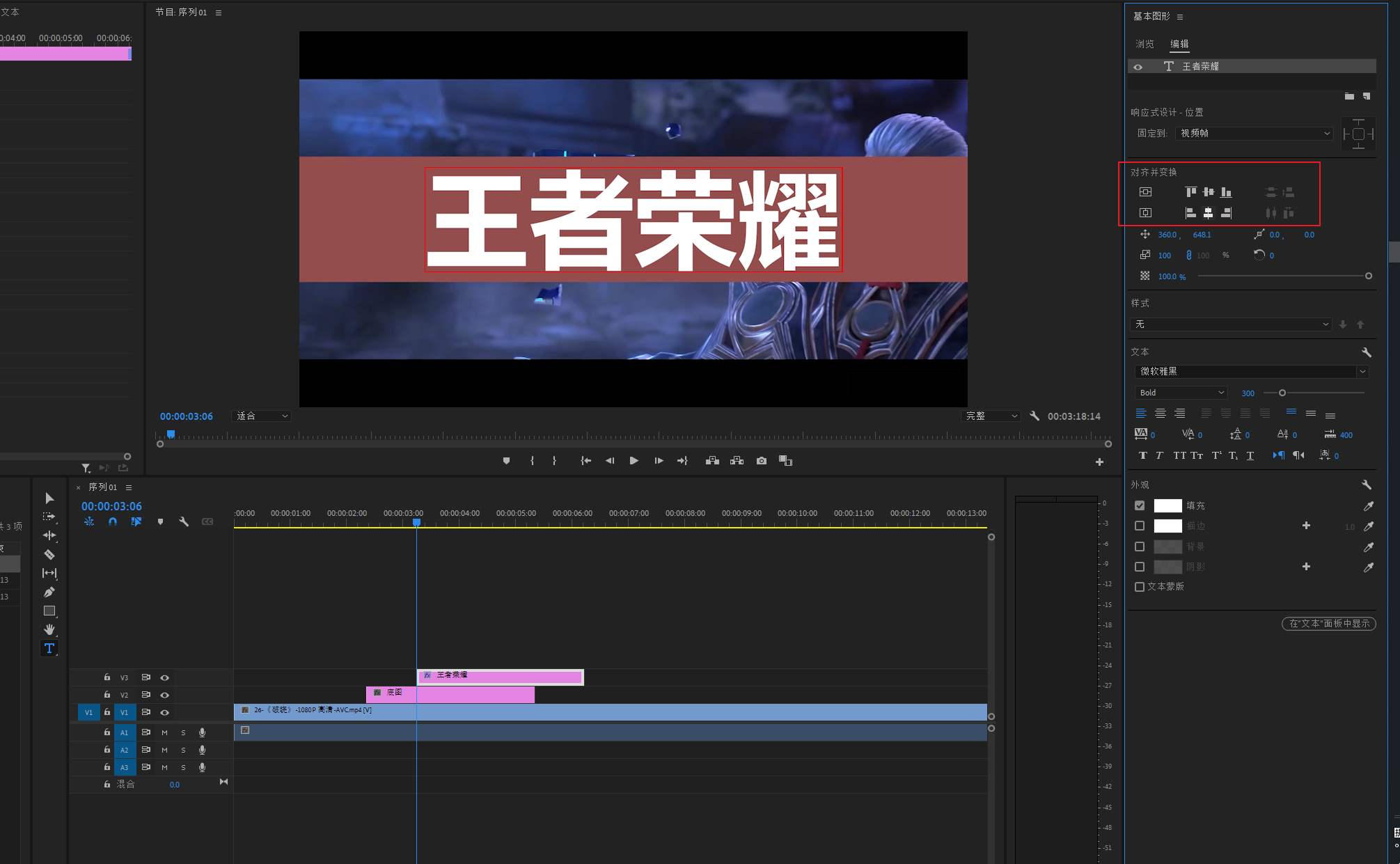The height and width of the screenshot is (864, 1400).
Task: Click the Export Frame camera icon
Action: (x=761, y=461)
